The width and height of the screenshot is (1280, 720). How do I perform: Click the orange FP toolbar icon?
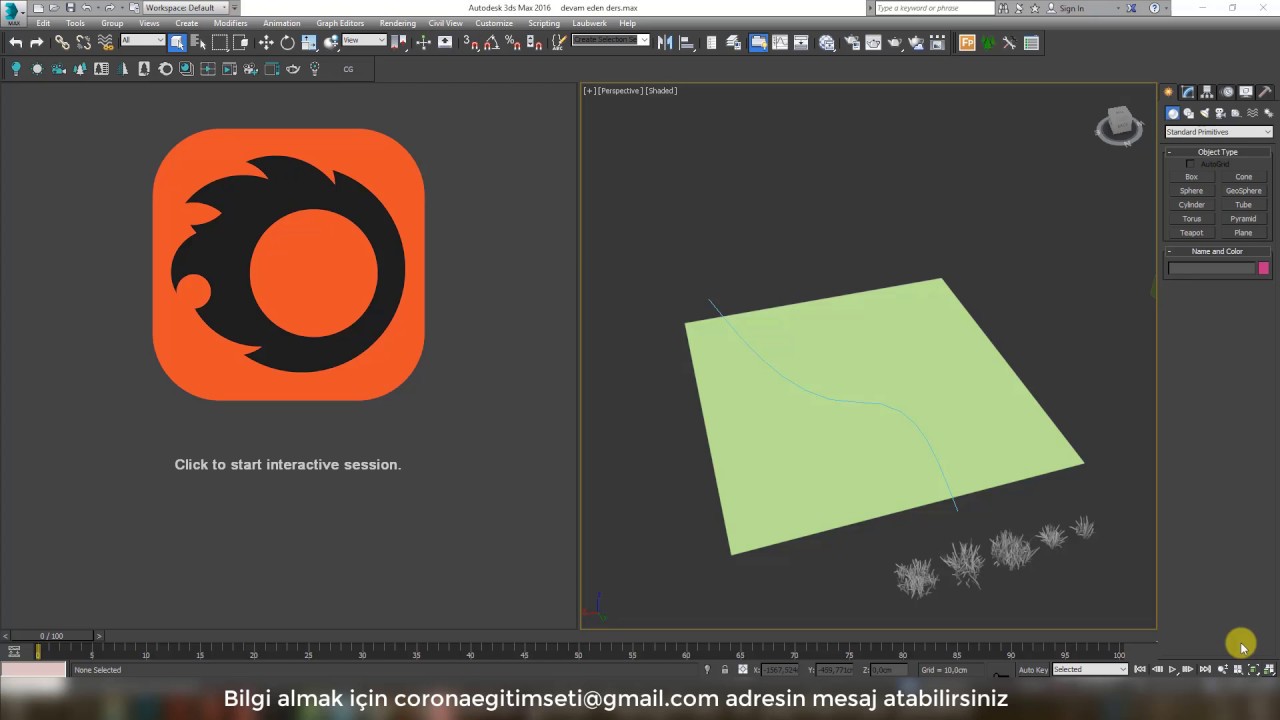pyautogui.click(x=967, y=43)
